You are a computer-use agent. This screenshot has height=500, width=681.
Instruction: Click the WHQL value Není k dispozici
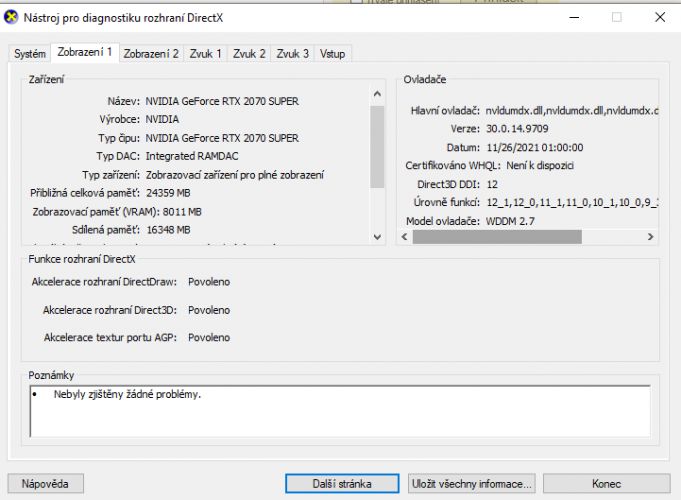[x=540, y=166]
